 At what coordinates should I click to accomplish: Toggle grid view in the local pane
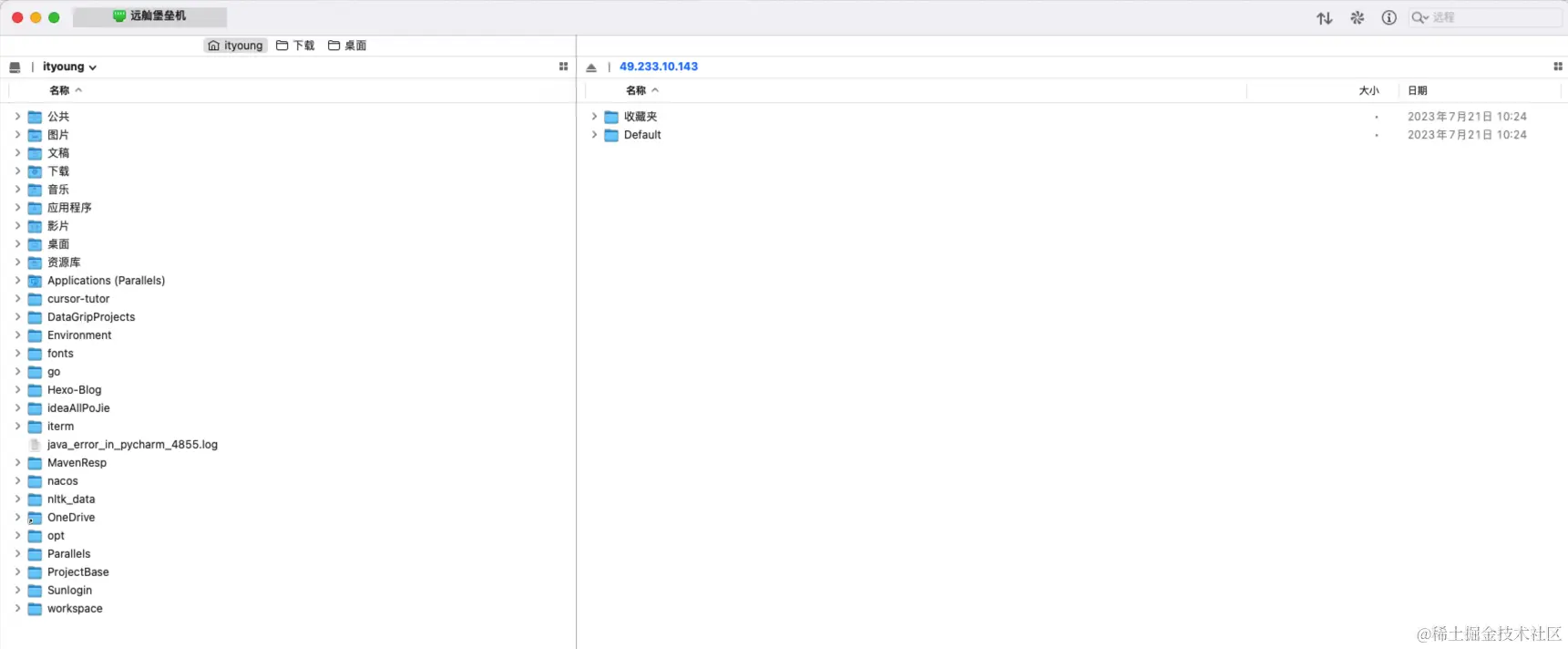tap(563, 67)
